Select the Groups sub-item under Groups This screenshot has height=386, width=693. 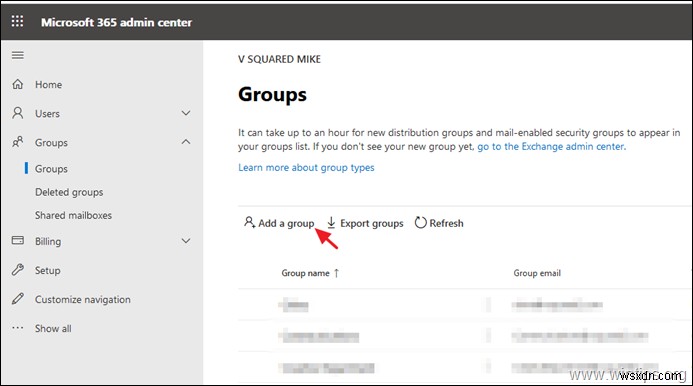[x=51, y=169]
